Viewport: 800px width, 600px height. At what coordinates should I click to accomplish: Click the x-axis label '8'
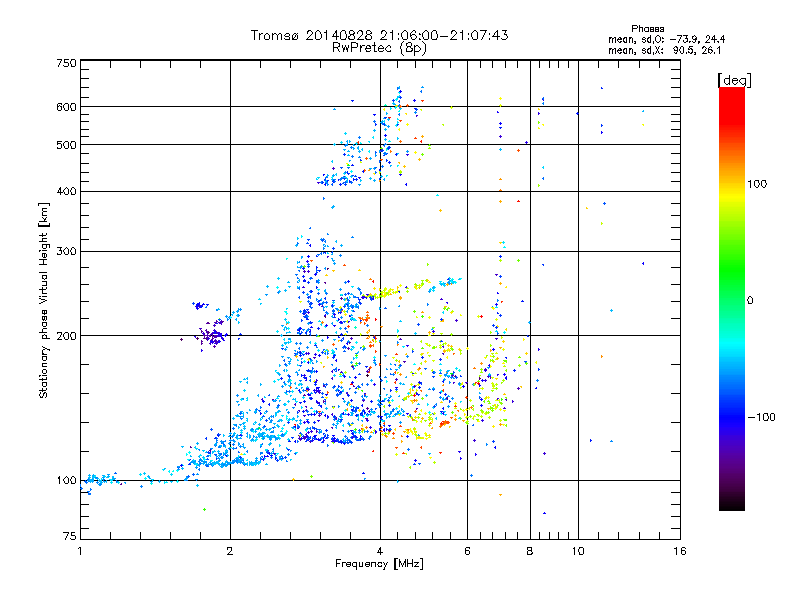click(x=530, y=551)
